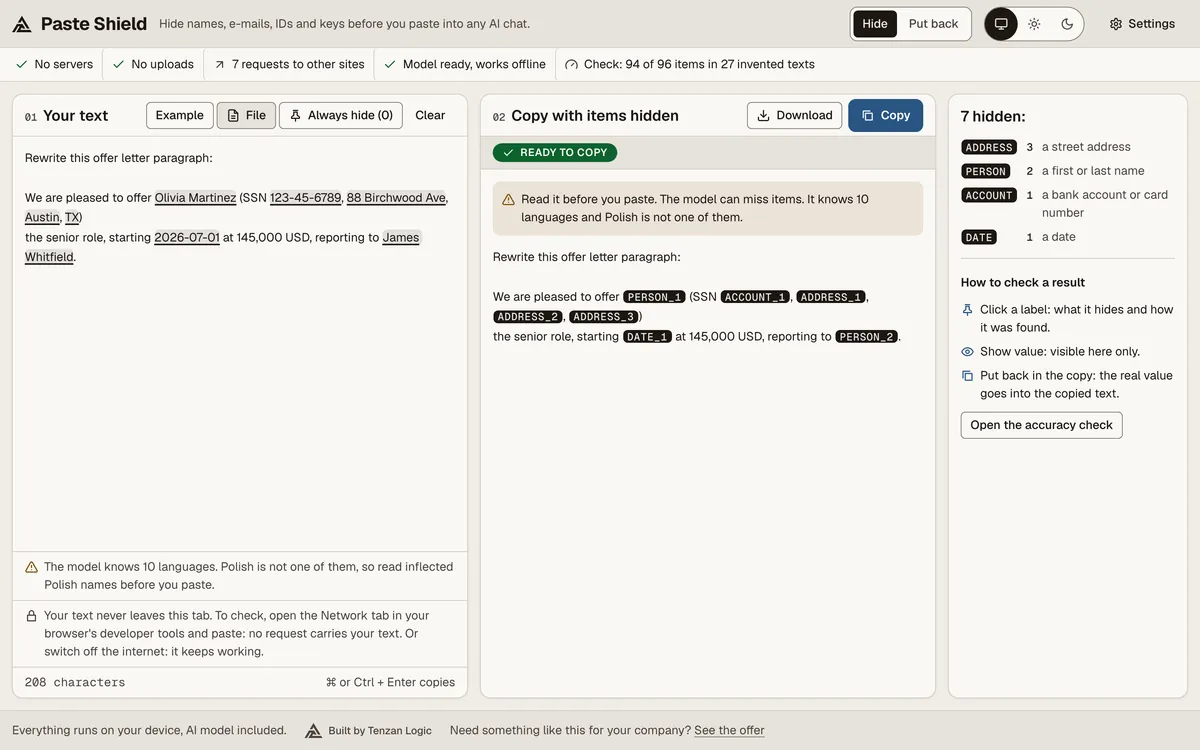Image resolution: width=1200 pixels, height=750 pixels.
Task: Click the eye icon beside Show value
Action: click(x=967, y=352)
